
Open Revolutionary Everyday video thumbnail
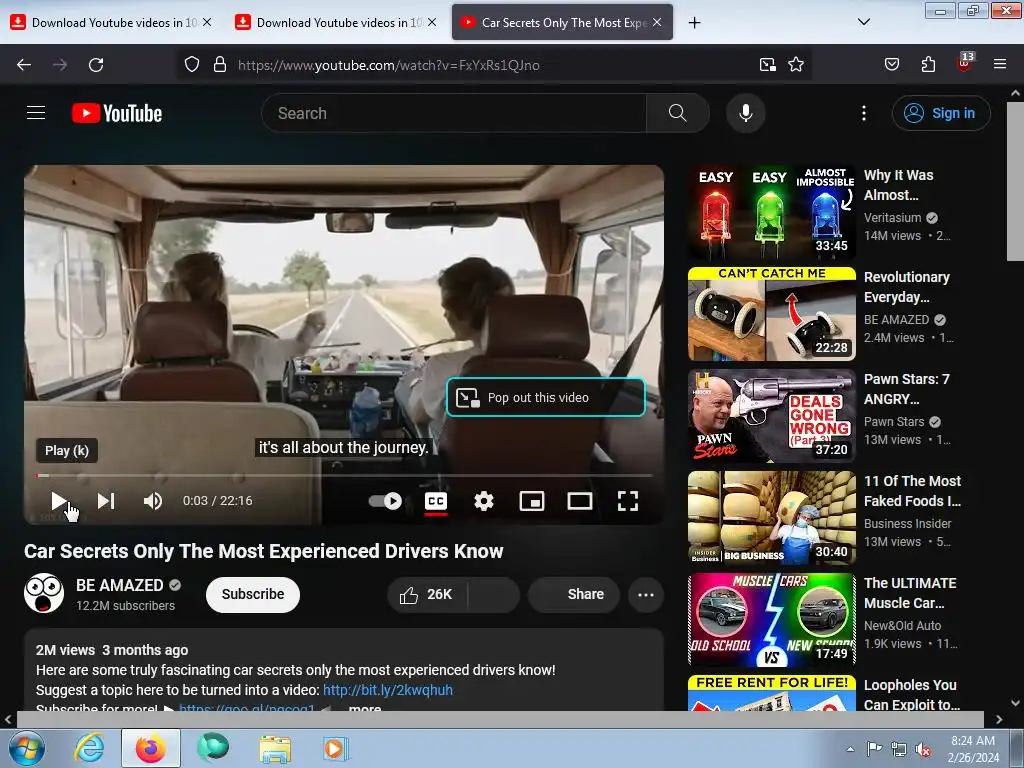[x=771, y=313]
